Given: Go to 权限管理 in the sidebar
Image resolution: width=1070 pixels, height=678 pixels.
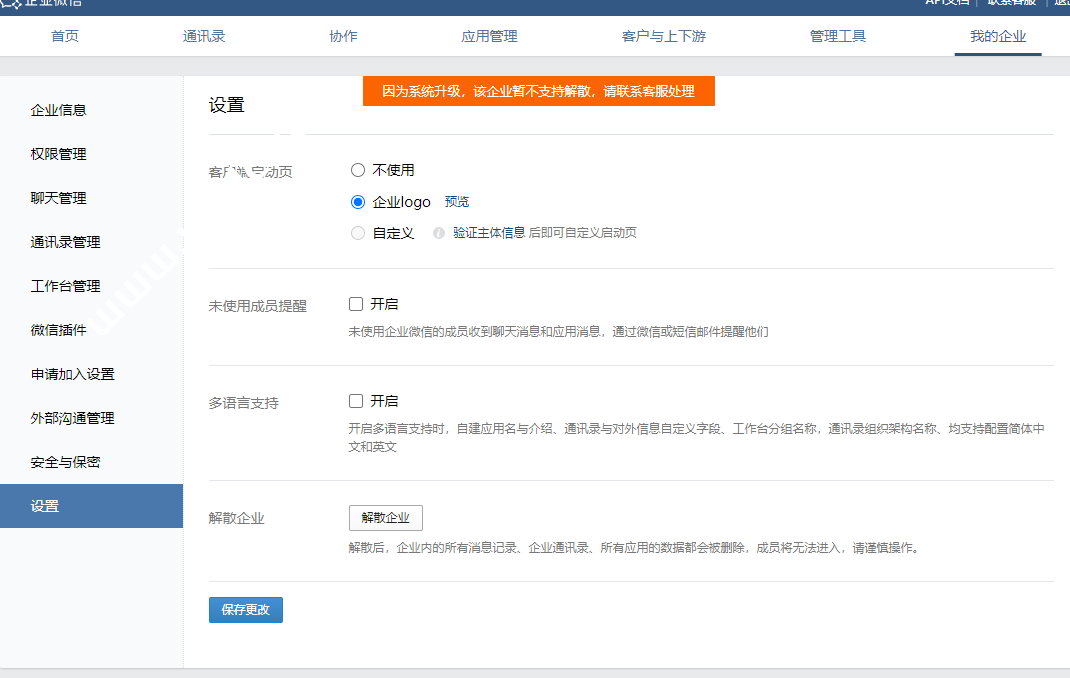Looking at the screenshot, I should 59,154.
